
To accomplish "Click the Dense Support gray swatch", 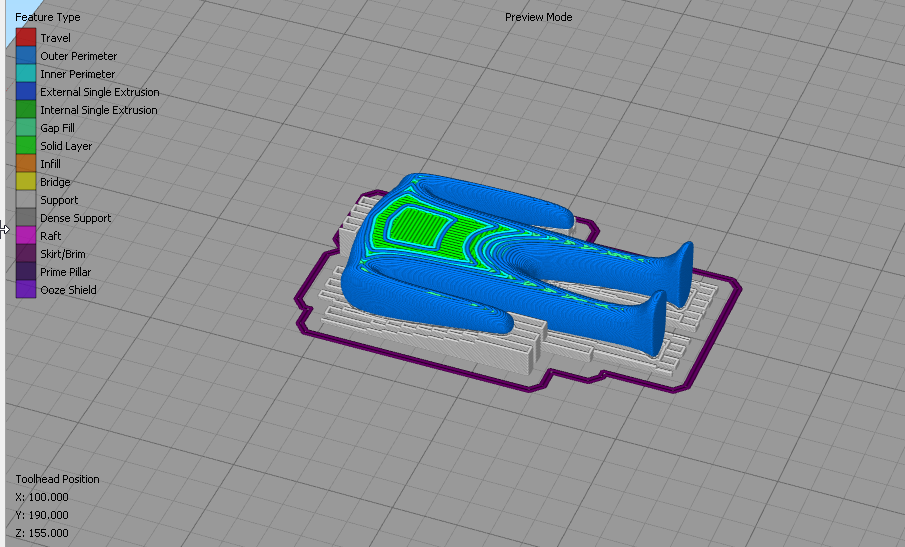I will coord(26,218).
